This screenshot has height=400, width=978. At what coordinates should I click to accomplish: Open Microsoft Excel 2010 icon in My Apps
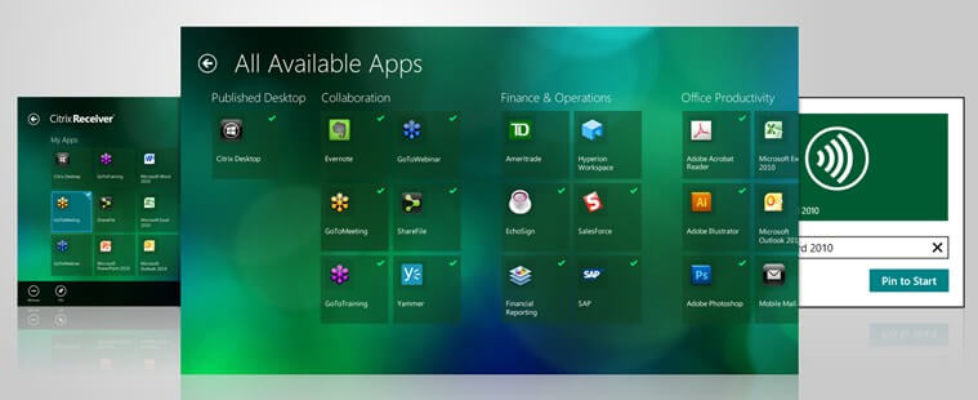point(149,202)
